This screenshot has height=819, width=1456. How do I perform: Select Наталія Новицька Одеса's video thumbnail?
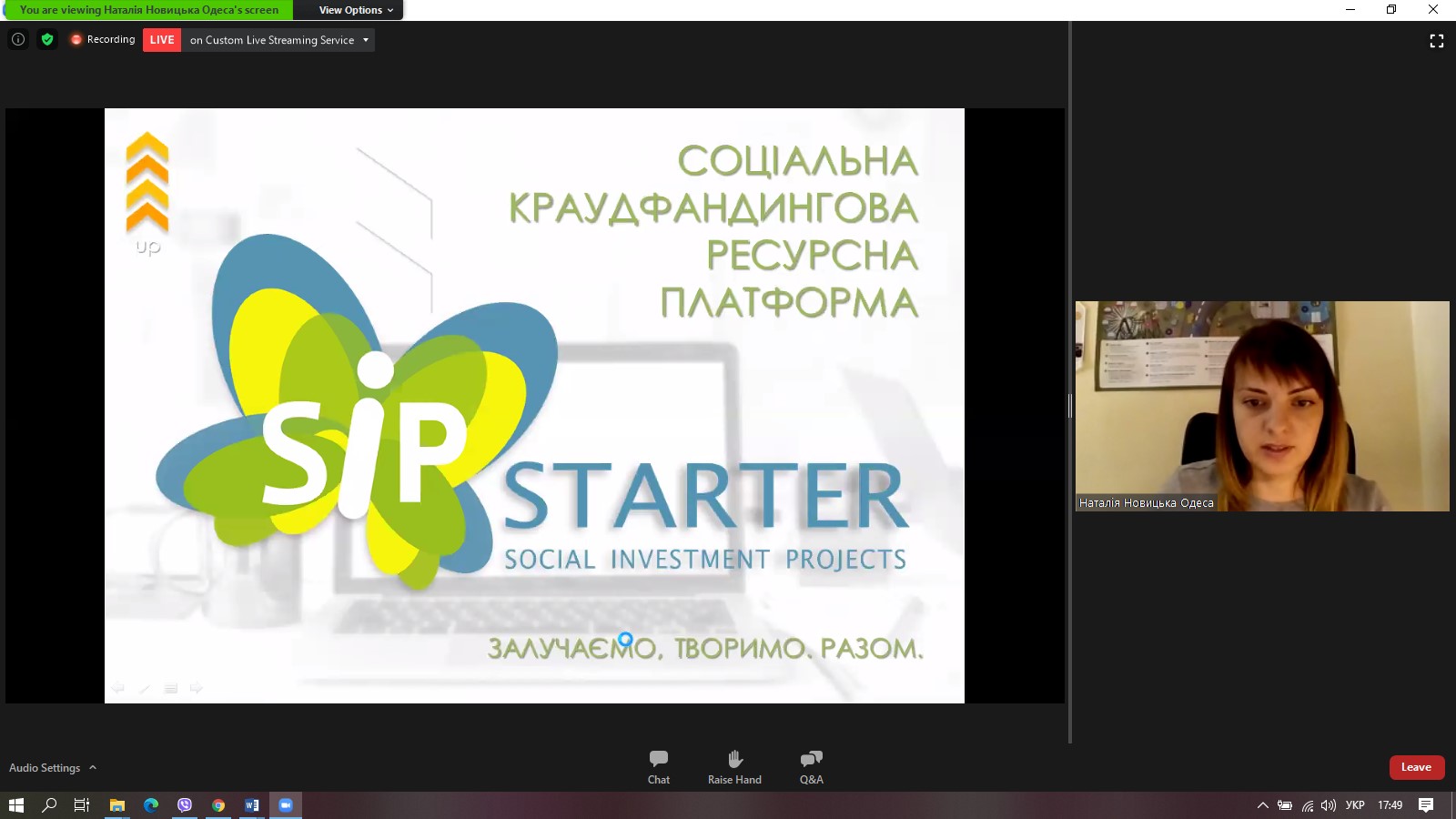click(1262, 406)
